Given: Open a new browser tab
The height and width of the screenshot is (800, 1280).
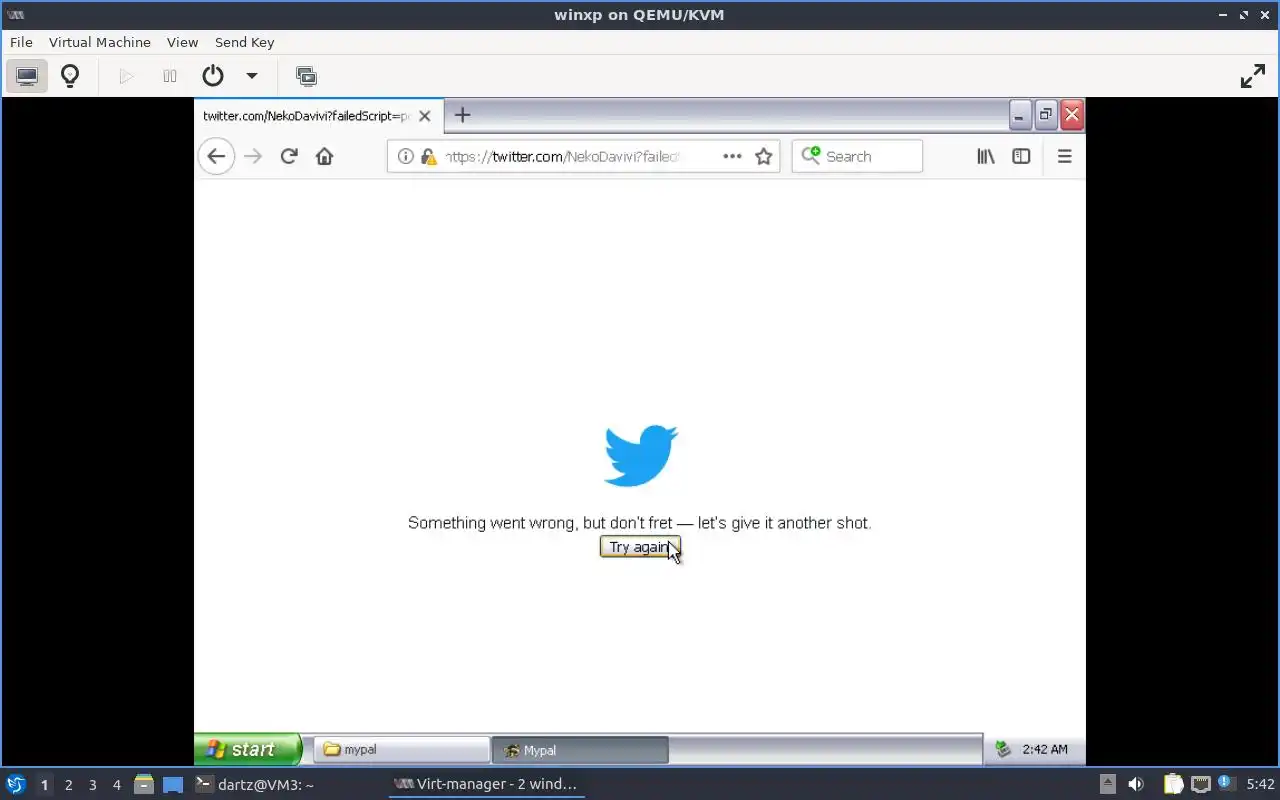Looking at the screenshot, I should tap(462, 115).
